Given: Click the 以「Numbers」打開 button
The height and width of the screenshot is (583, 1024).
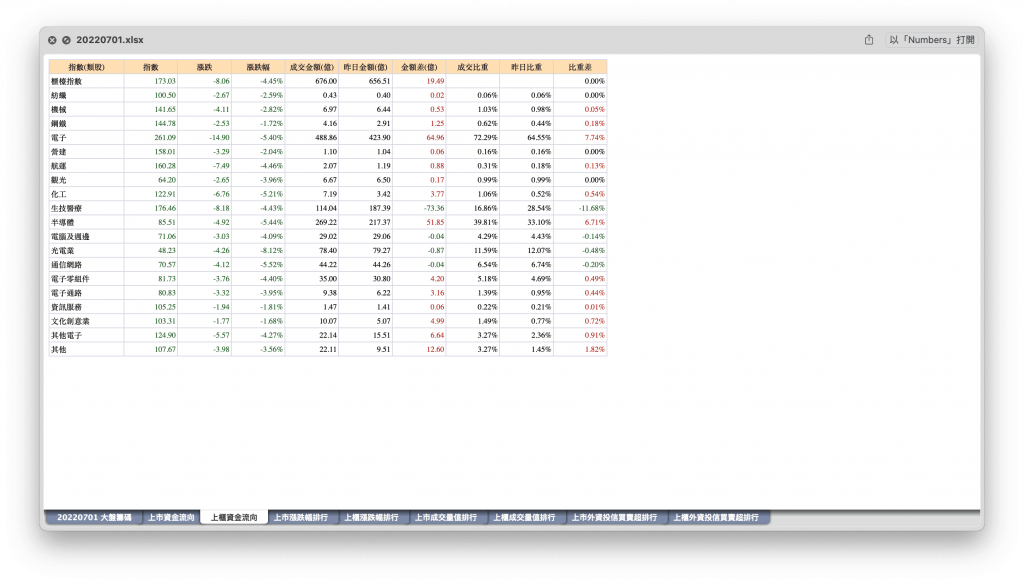Looking at the screenshot, I should (x=932, y=40).
